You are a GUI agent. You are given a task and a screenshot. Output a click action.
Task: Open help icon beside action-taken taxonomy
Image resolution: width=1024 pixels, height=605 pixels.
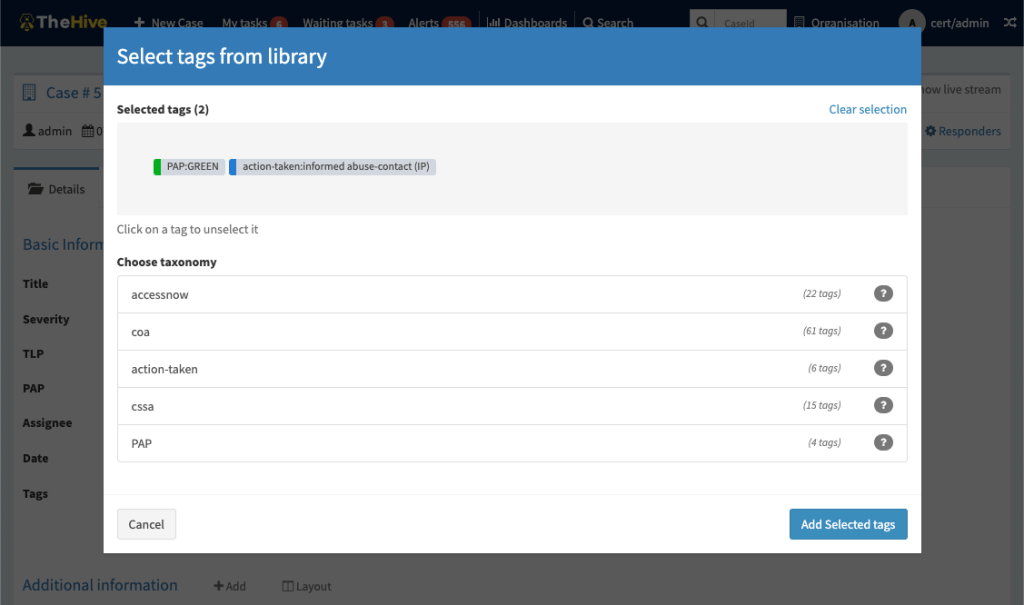pyautogui.click(x=883, y=368)
